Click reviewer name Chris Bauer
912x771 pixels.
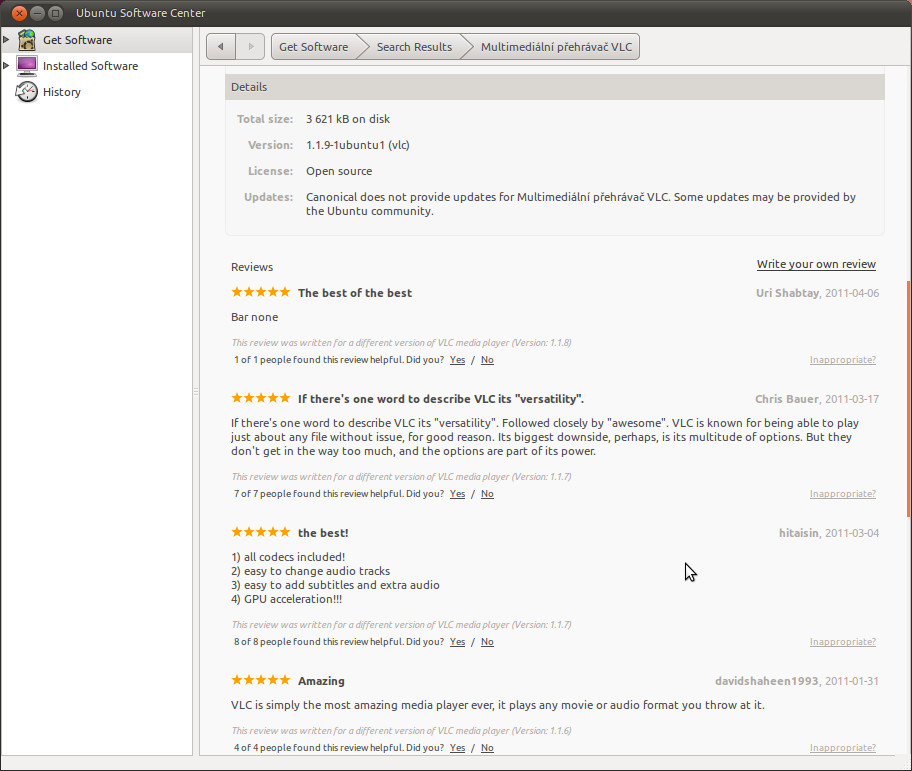(x=787, y=399)
